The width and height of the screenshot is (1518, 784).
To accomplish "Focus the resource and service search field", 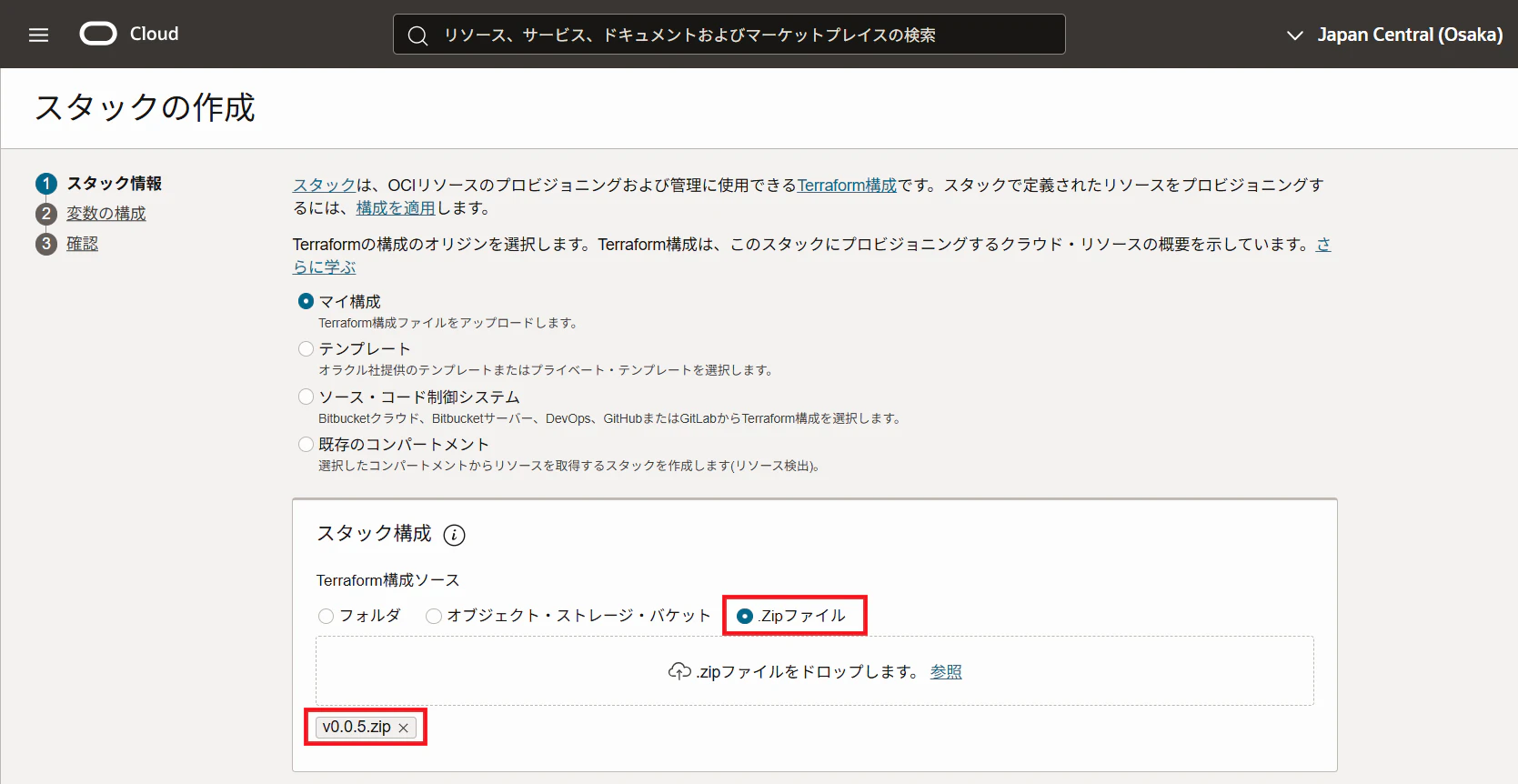I will point(729,35).
